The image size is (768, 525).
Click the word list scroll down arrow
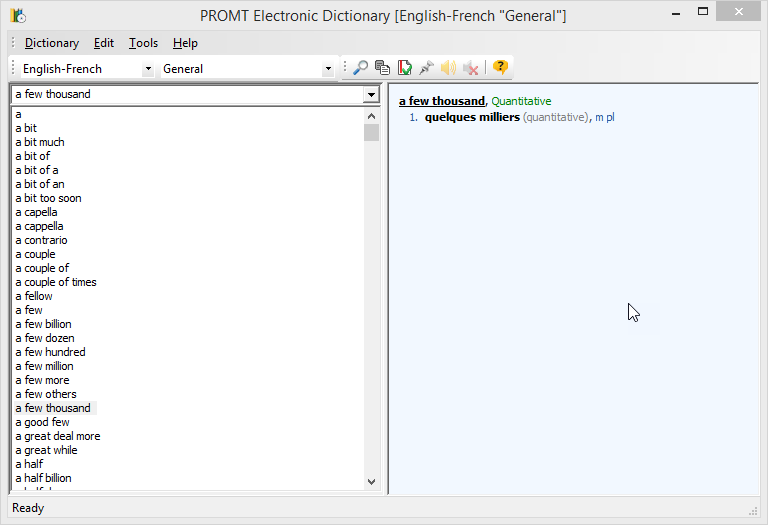(371, 482)
